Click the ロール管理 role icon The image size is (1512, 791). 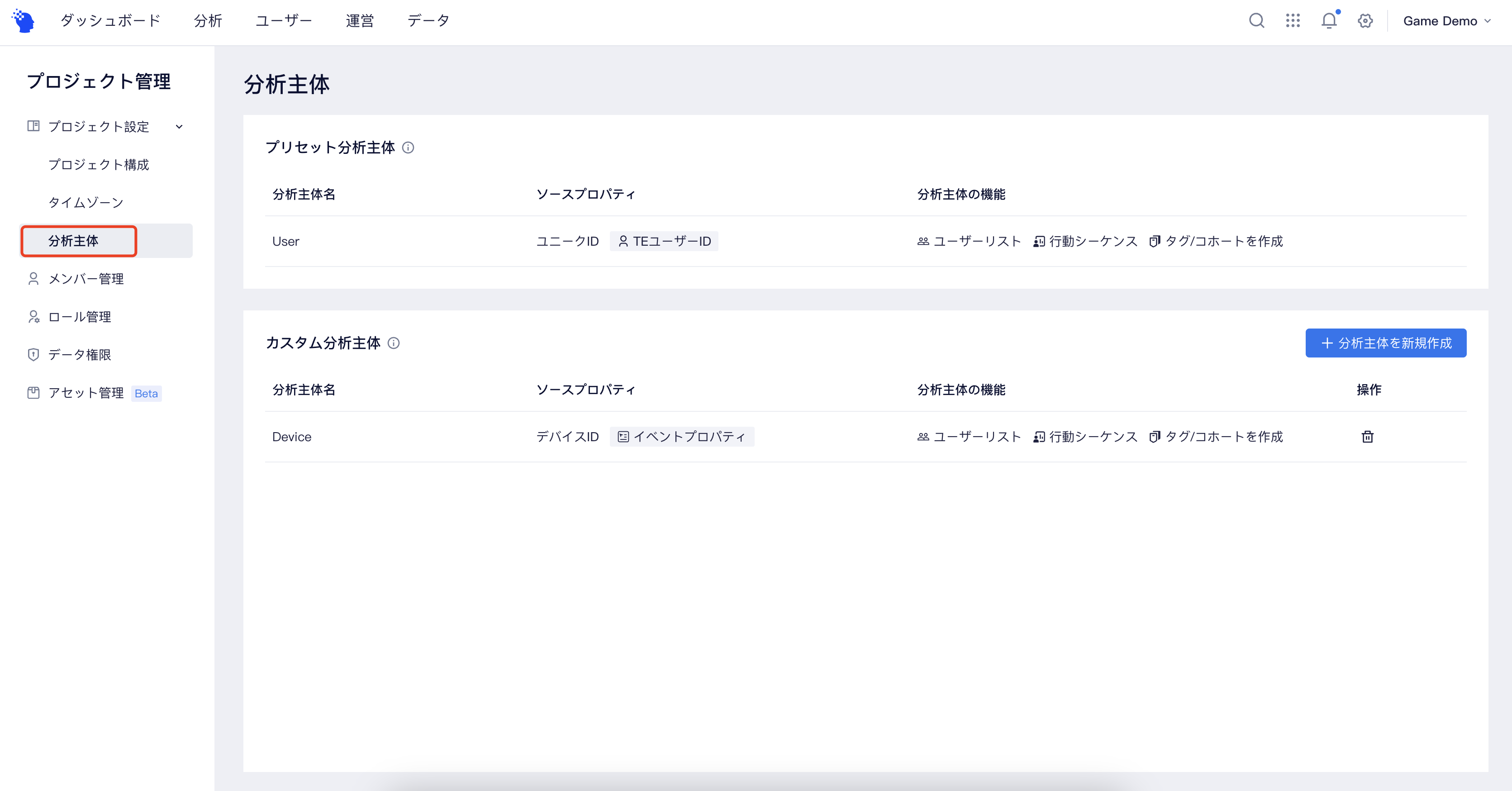pos(33,317)
